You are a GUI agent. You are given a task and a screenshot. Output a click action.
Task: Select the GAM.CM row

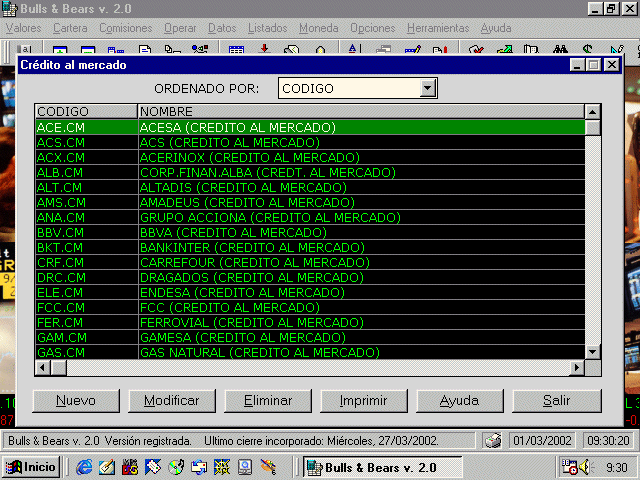310,338
